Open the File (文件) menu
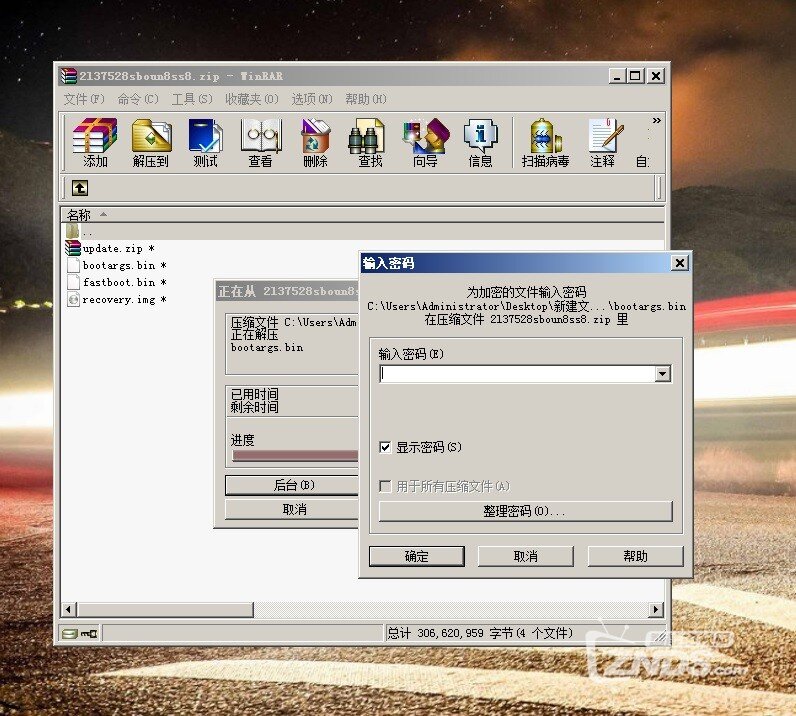Screen dimensions: 796x716 pos(84,99)
